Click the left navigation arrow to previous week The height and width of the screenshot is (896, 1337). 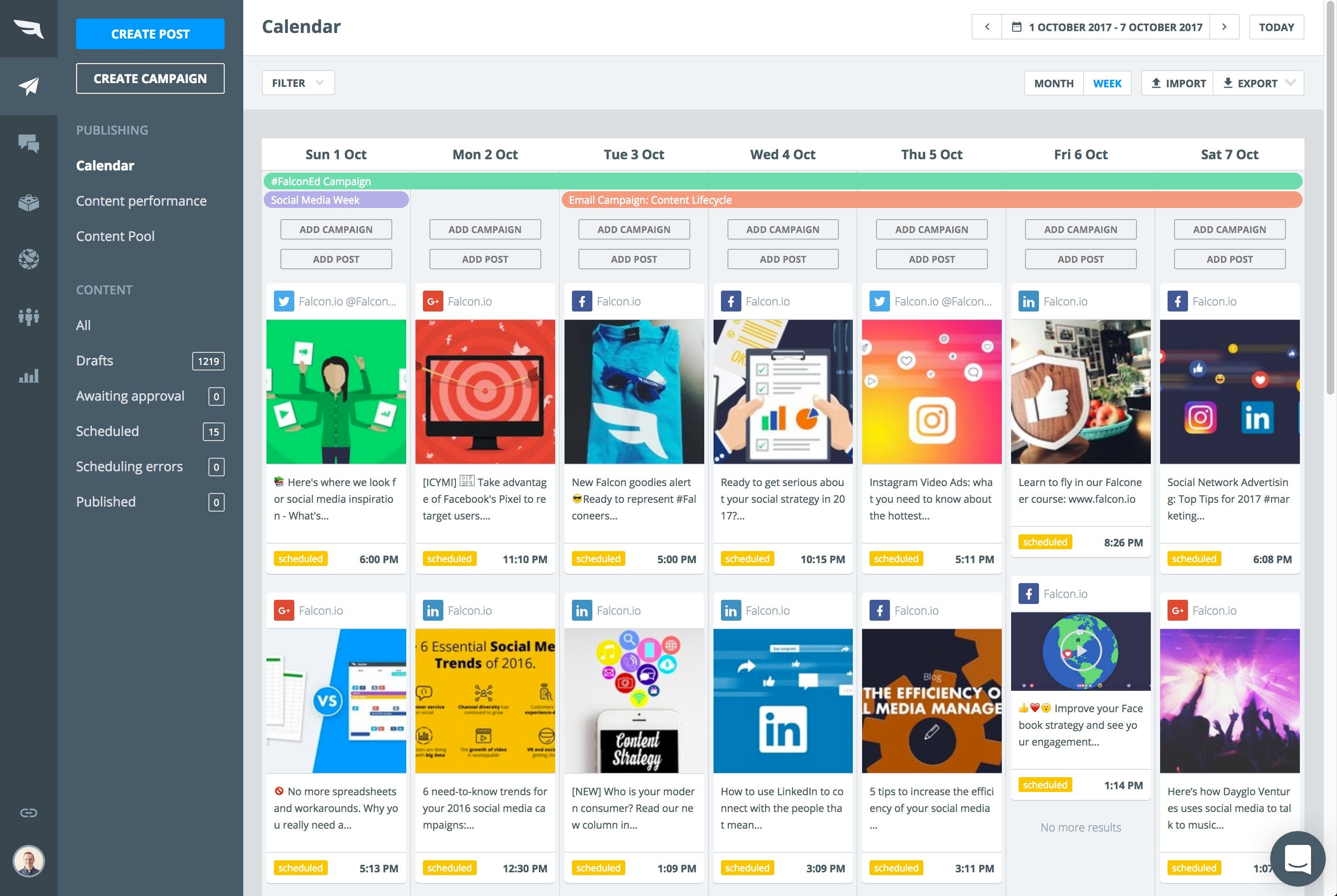988,26
